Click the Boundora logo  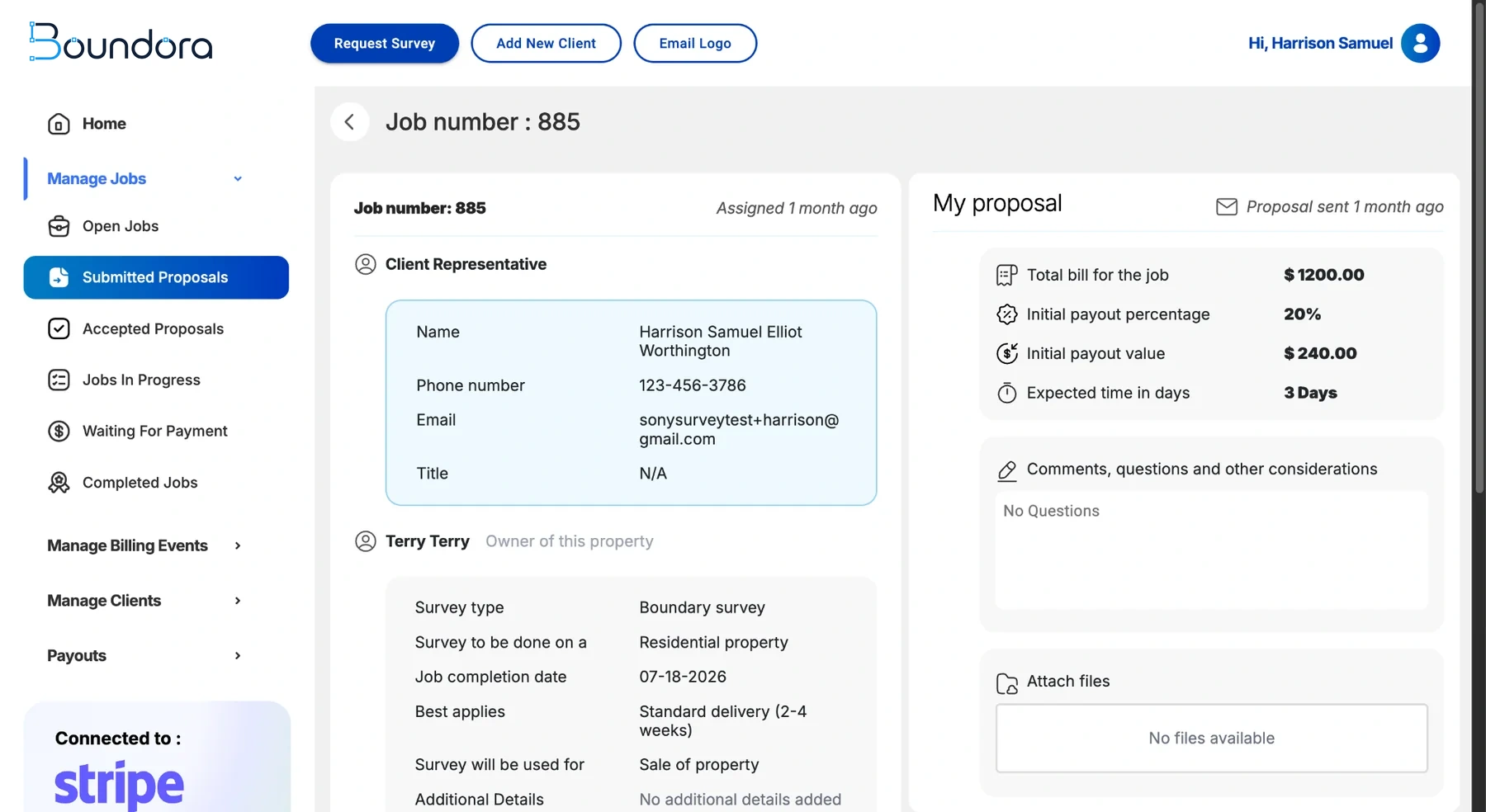coord(121,41)
